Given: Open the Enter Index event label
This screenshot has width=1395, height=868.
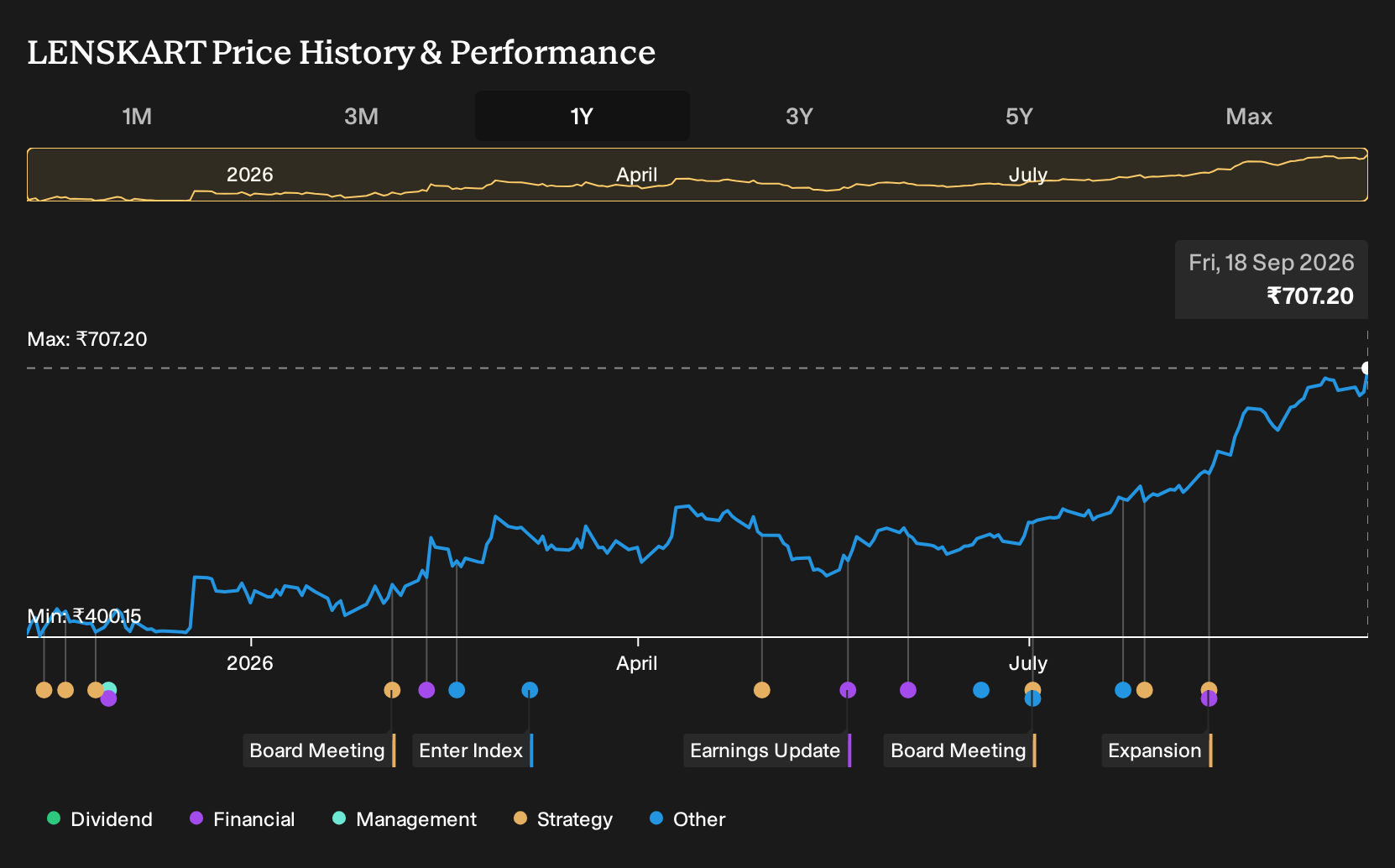Looking at the screenshot, I should 473,750.
